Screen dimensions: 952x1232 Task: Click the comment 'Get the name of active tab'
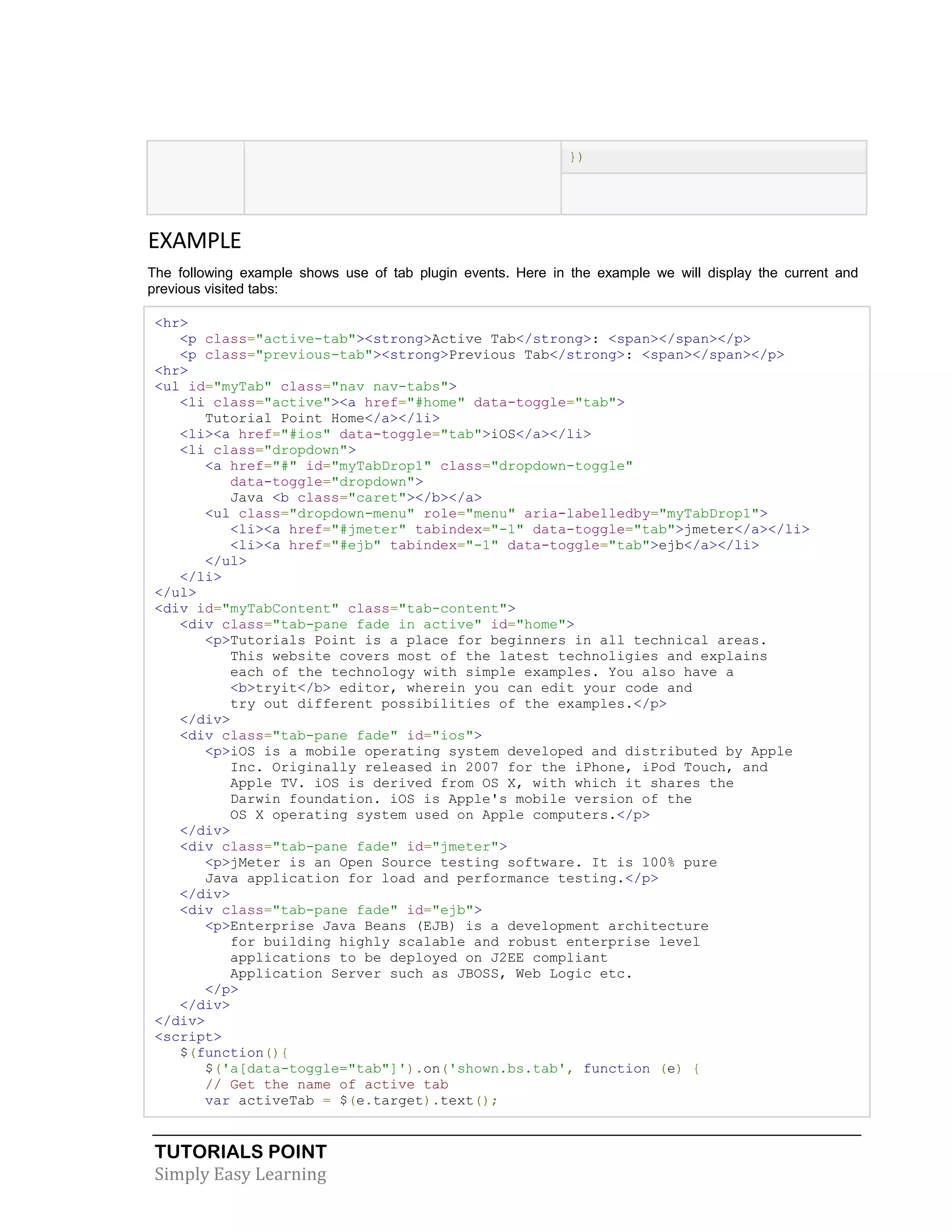click(x=339, y=1085)
